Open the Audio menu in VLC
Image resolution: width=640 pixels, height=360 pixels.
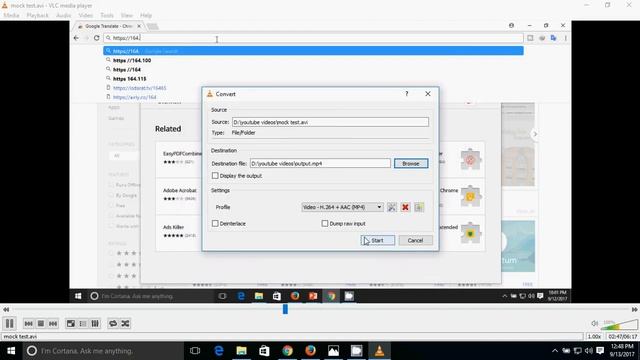coord(63,15)
